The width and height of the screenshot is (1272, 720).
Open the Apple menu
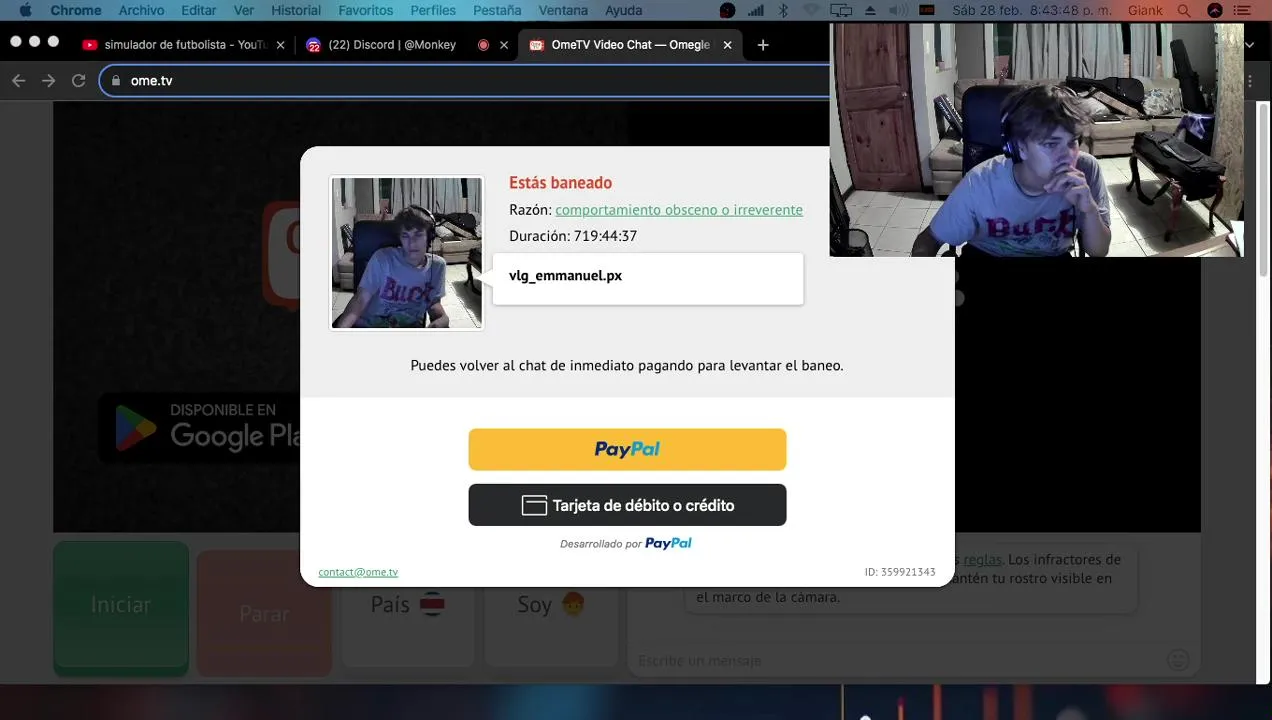click(x=26, y=10)
